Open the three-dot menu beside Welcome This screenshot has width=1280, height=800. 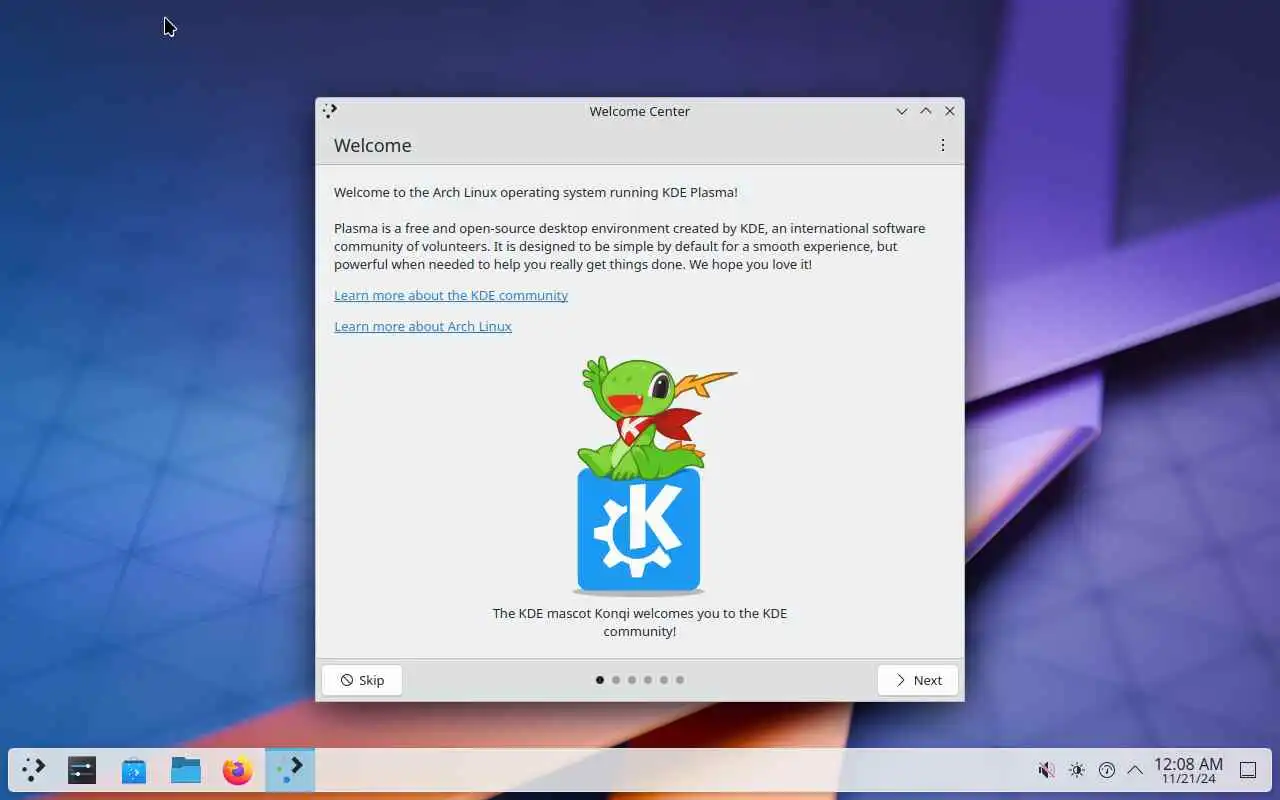point(942,145)
